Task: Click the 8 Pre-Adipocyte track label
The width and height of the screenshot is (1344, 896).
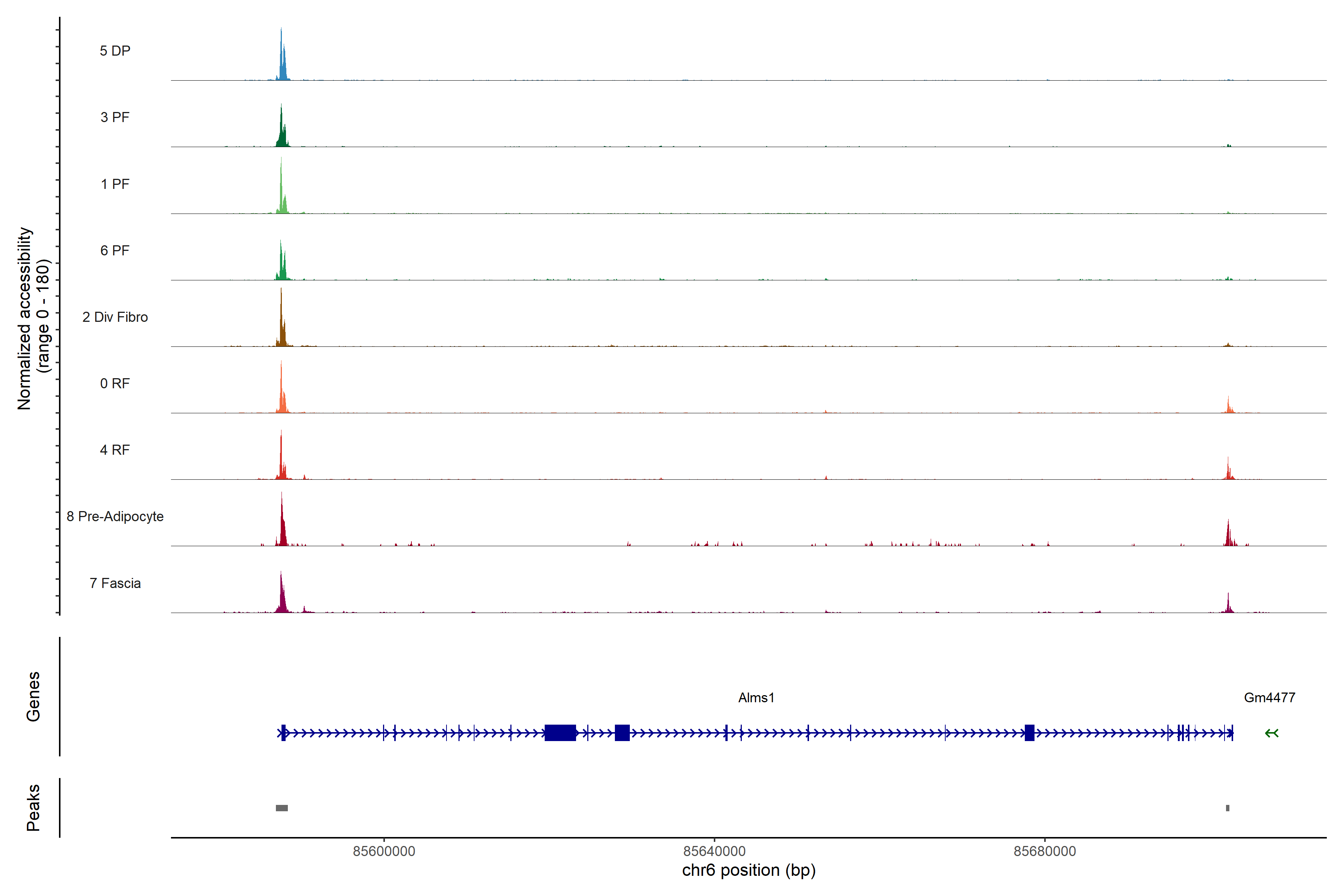Action: [115, 517]
